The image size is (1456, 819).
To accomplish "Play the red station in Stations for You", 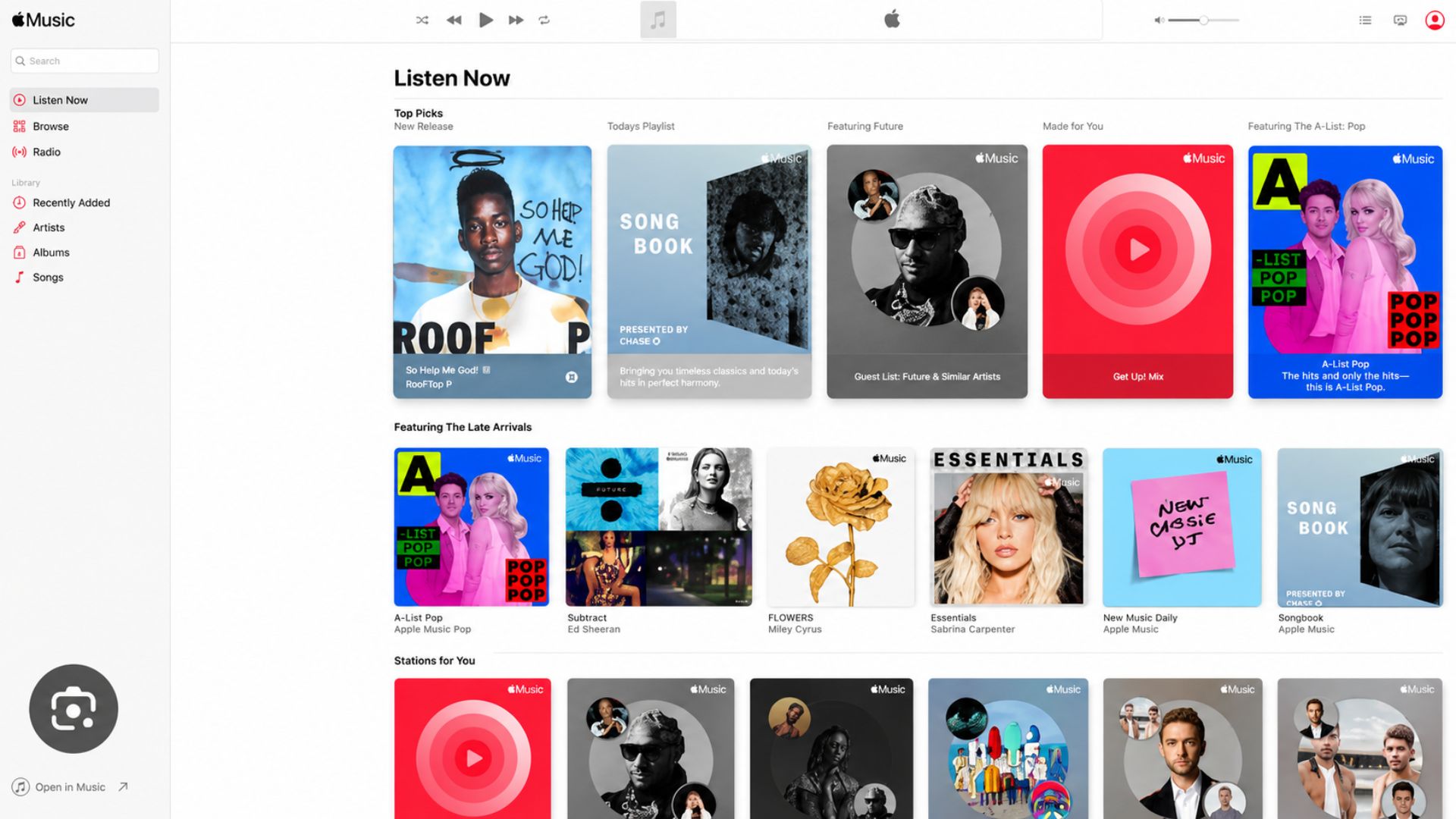I will (x=472, y=748).
